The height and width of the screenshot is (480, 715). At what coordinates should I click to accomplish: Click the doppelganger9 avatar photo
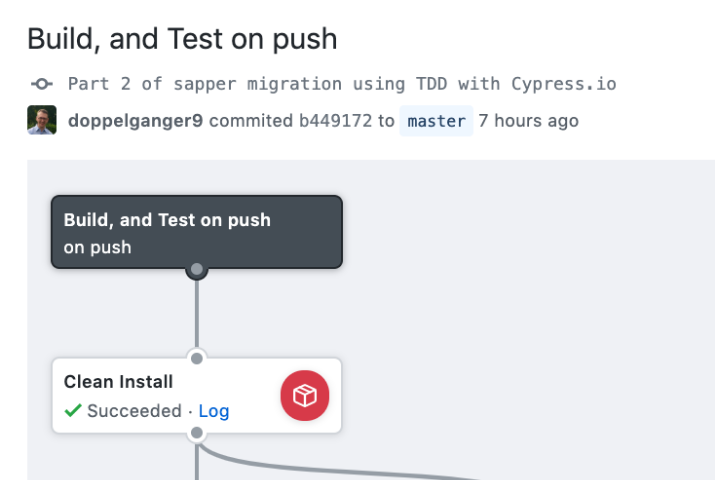42,121
